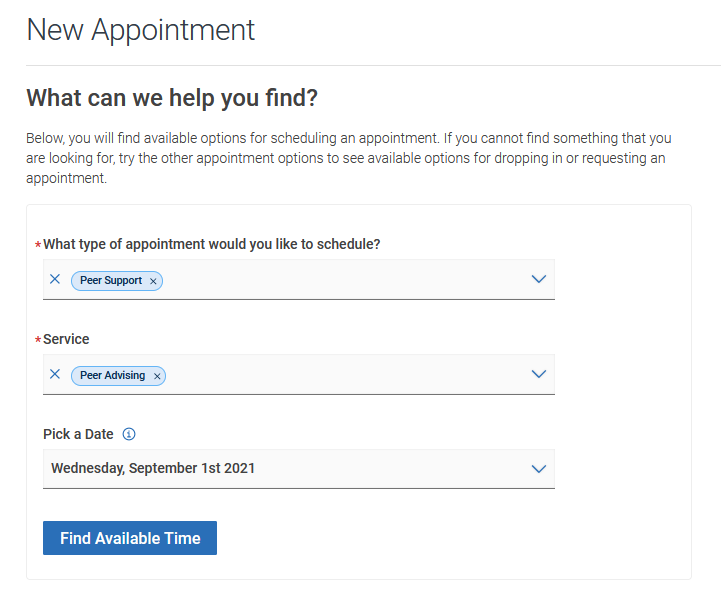Select the Peer Support tag
This screenshot has width=721, height=596.
[x=111, y=281]
